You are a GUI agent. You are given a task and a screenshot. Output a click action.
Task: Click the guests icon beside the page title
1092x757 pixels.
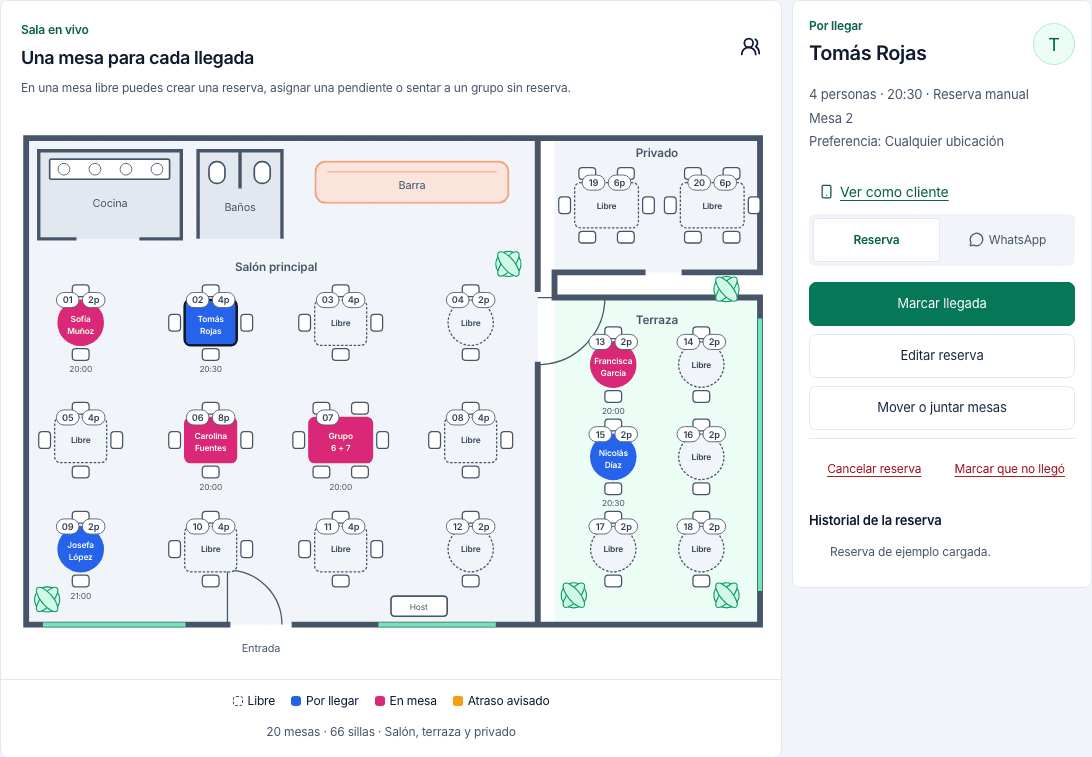pyautogui.click(x=750, y=47)
